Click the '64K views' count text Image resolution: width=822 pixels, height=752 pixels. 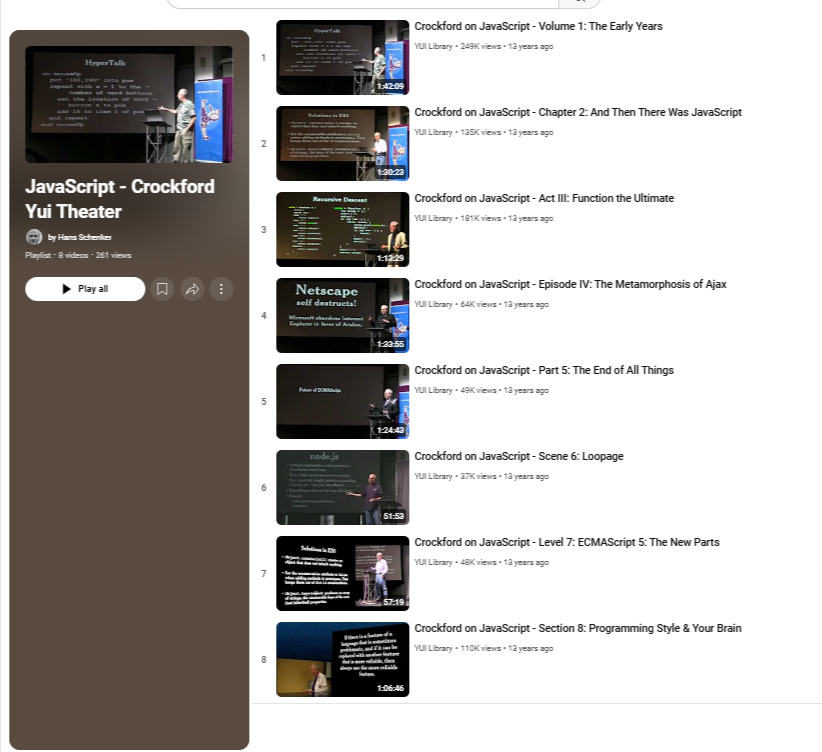point(479,304)
